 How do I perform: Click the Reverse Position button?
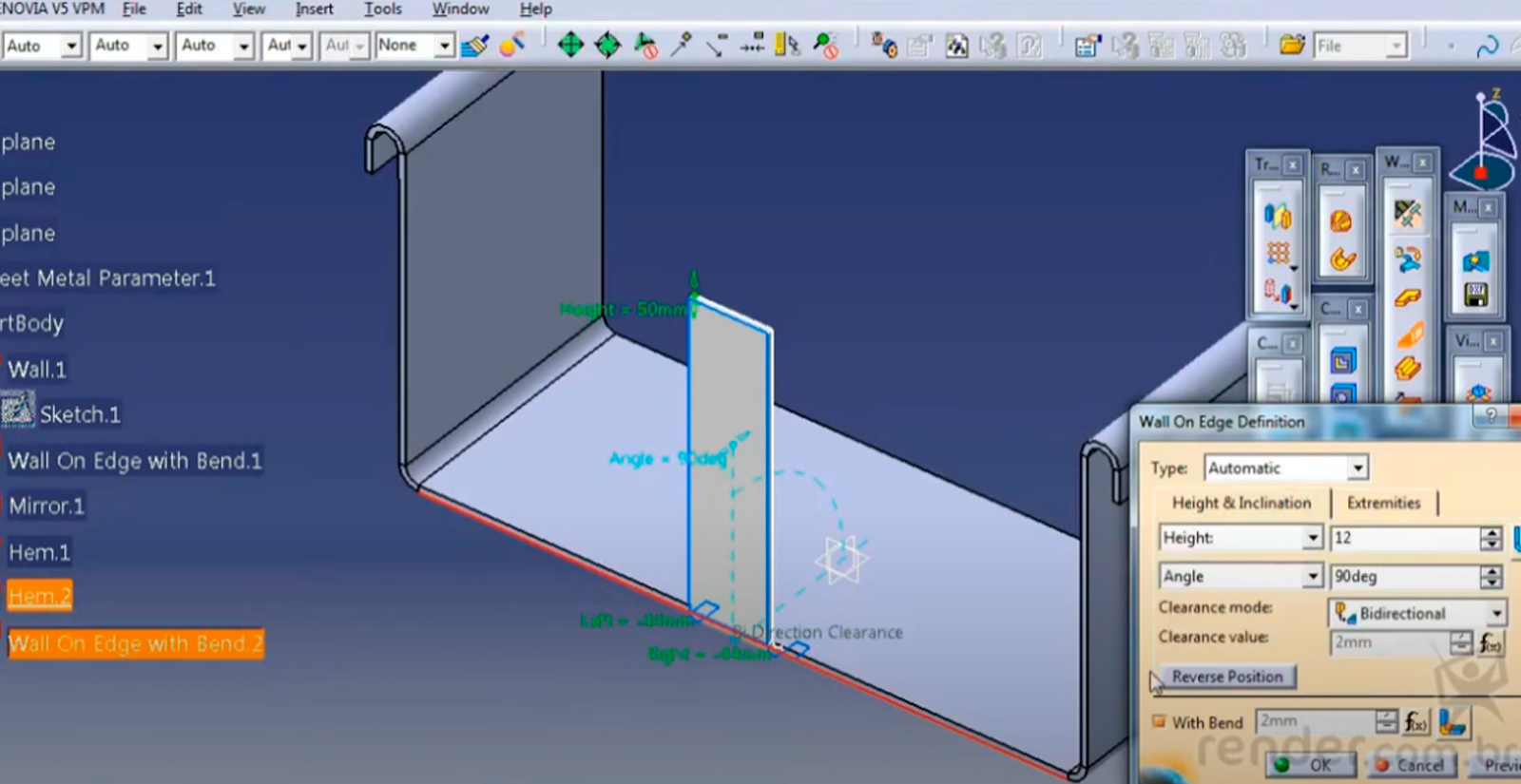1227,677
